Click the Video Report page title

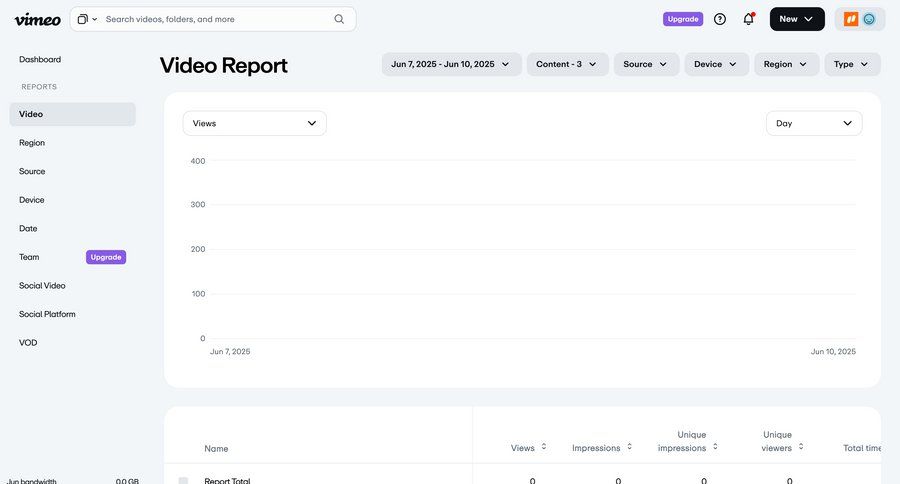click(224, 65)
